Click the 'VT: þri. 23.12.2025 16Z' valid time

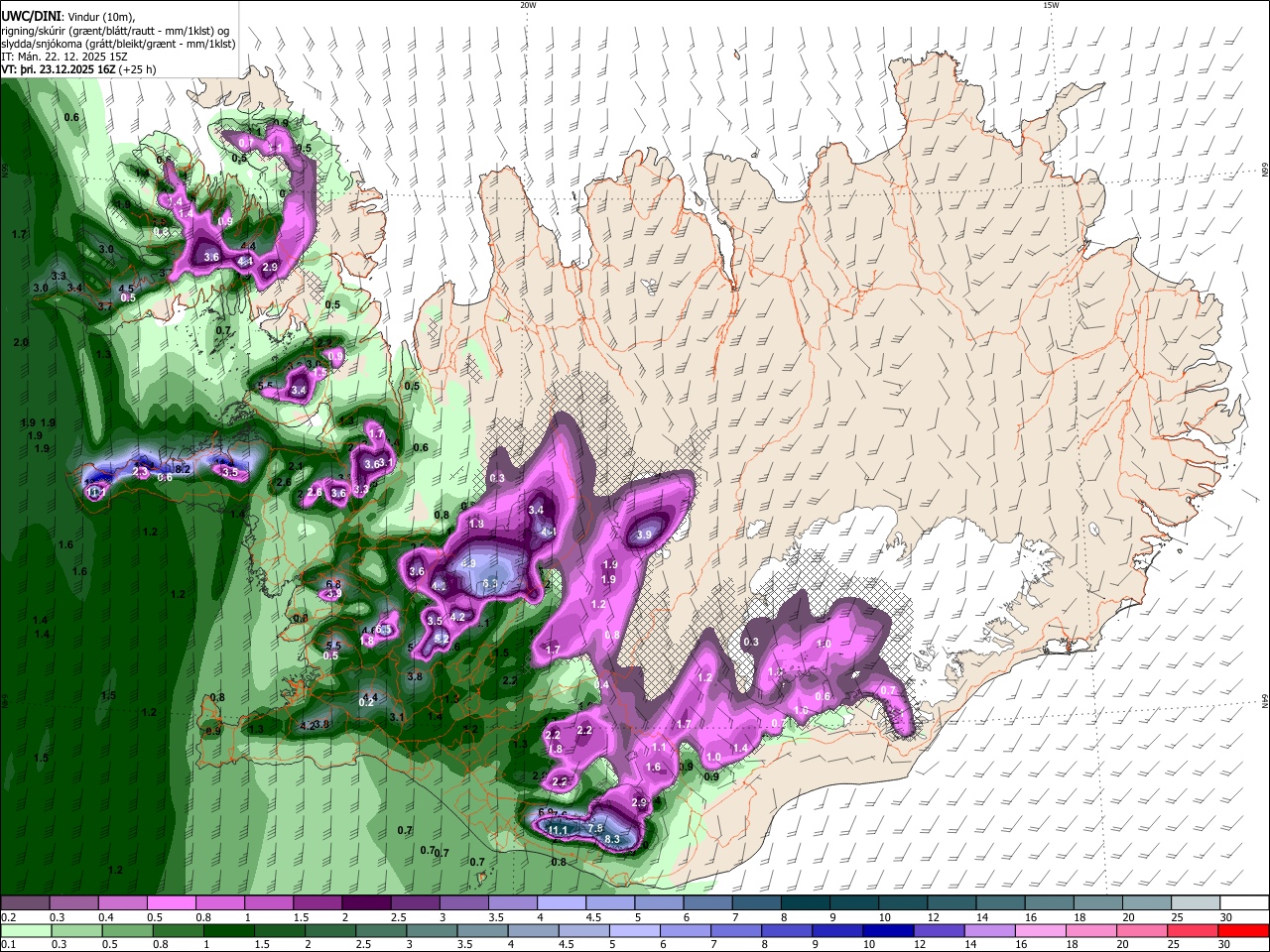tap(59, 69)
